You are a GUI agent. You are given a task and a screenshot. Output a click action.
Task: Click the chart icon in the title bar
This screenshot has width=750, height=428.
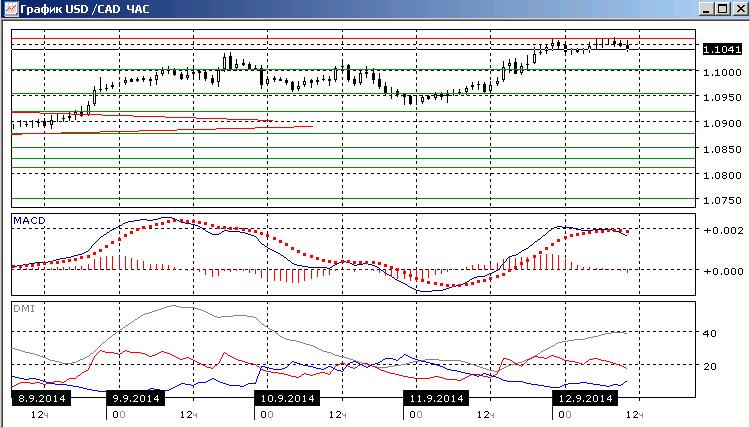coord(11,9)
